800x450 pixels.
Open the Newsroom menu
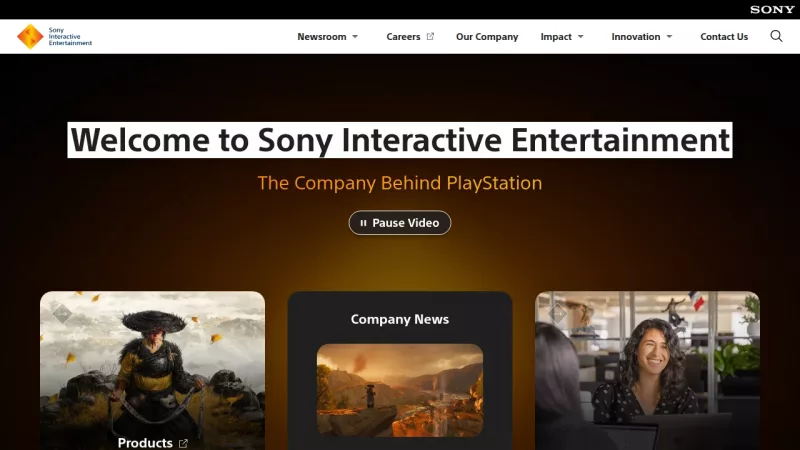click(321, 37)
